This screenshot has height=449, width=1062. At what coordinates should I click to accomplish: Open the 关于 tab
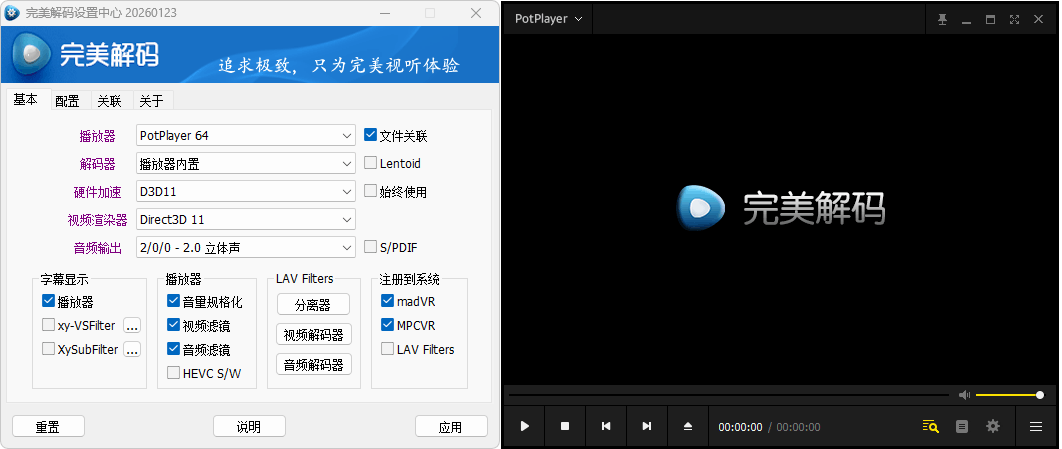[x=151, y=101]
